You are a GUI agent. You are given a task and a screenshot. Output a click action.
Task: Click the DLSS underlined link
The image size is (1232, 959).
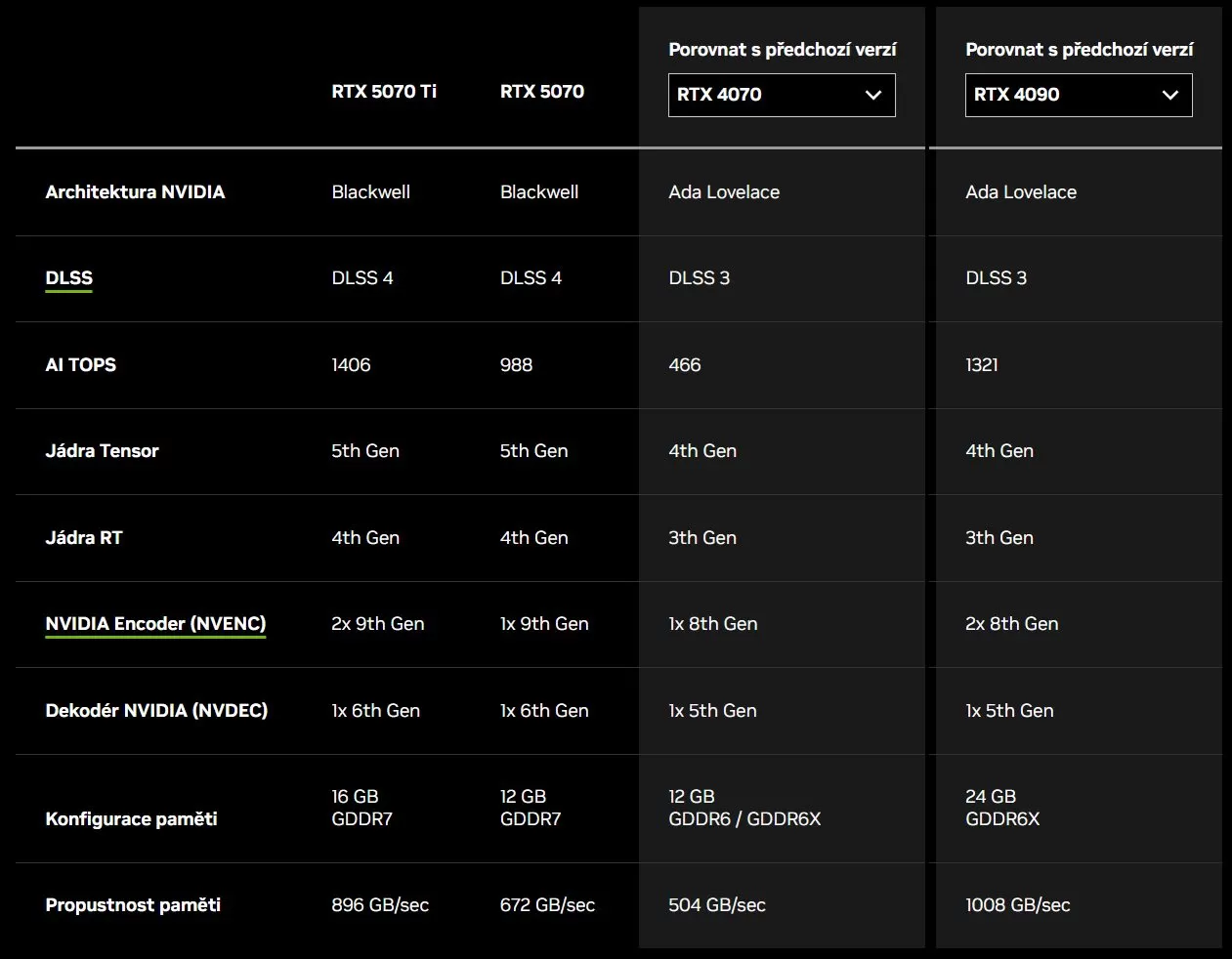point(69,278)
